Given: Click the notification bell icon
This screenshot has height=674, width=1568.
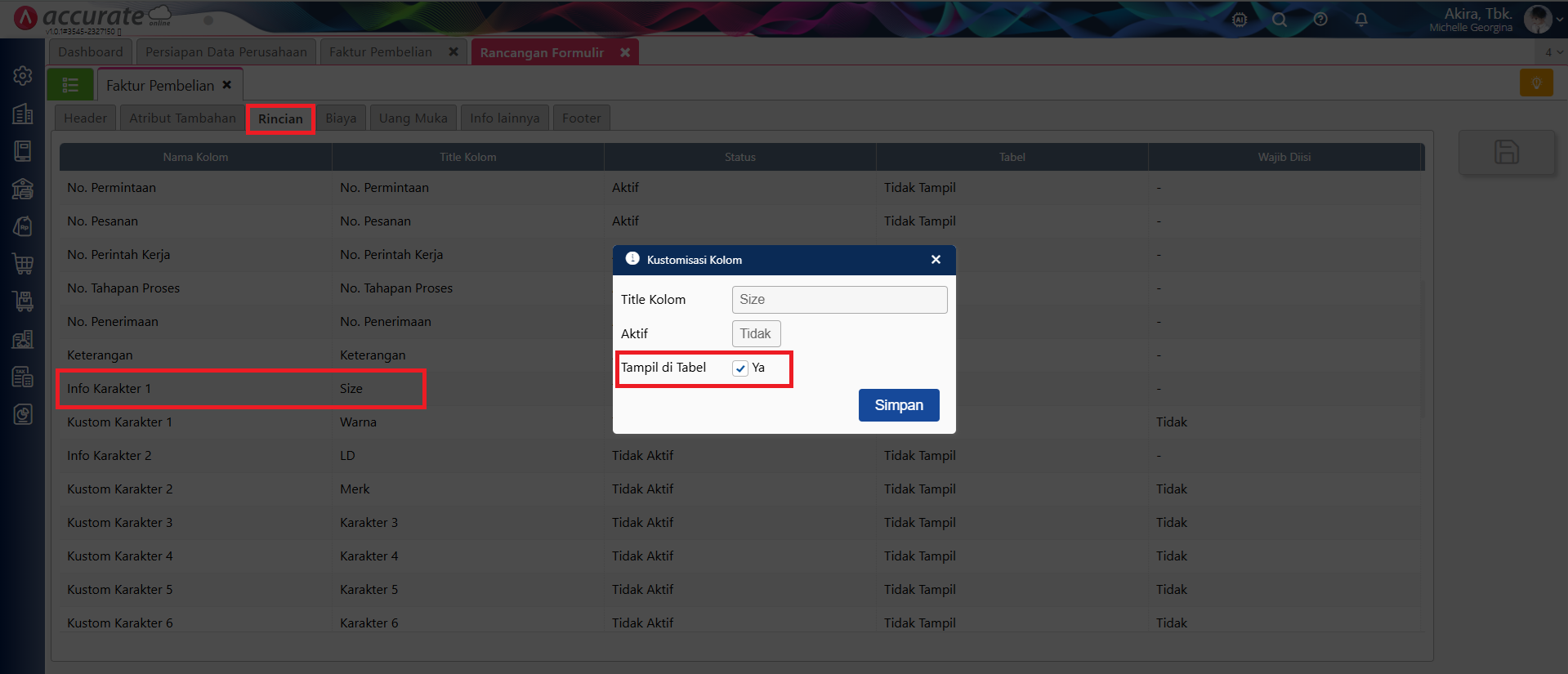Looking at the screenshot, I should (1361, 20).
